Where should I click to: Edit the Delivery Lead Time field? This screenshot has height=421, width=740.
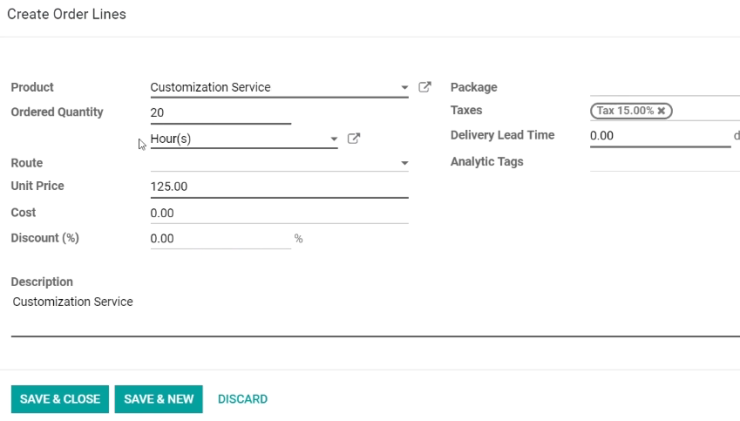[x=660, y=136]
